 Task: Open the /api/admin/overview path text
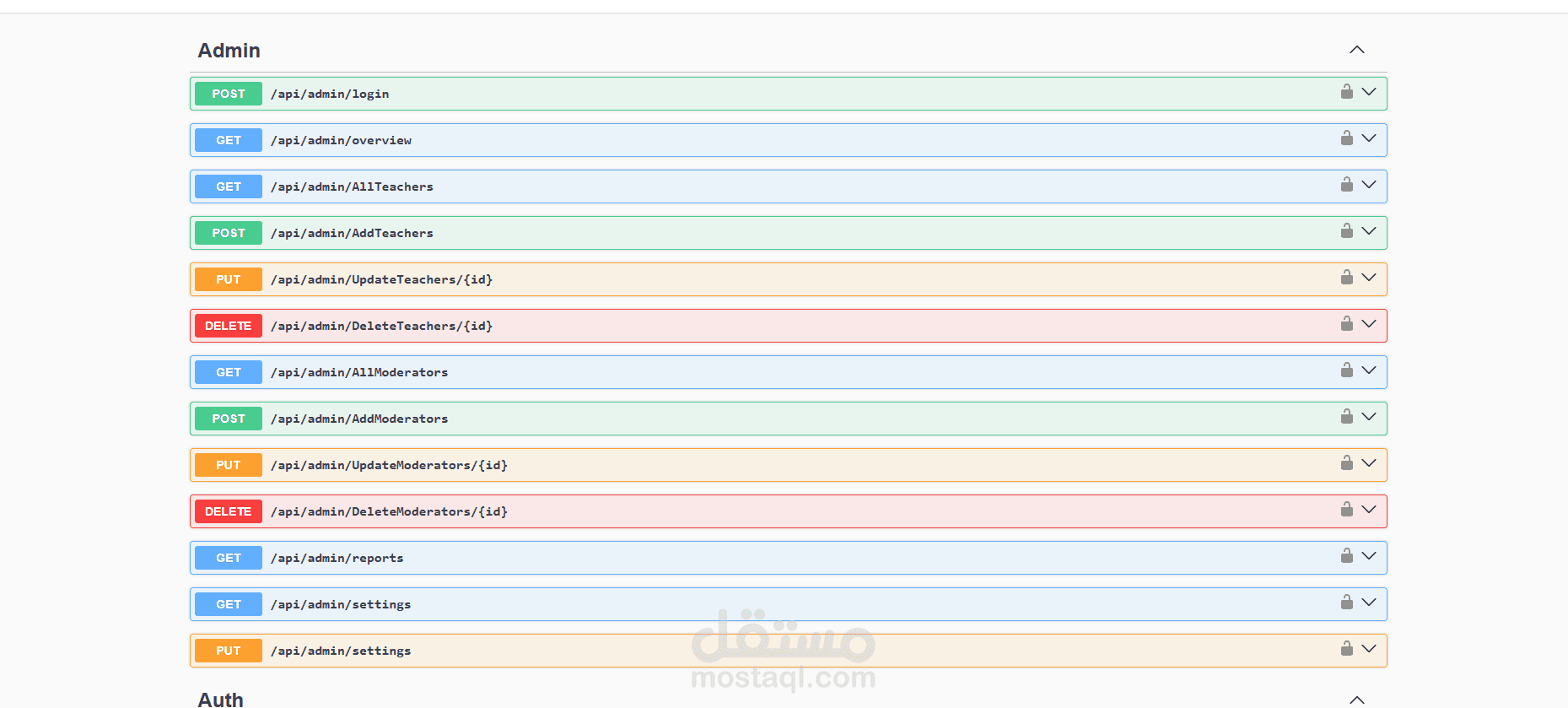[341, 140]
